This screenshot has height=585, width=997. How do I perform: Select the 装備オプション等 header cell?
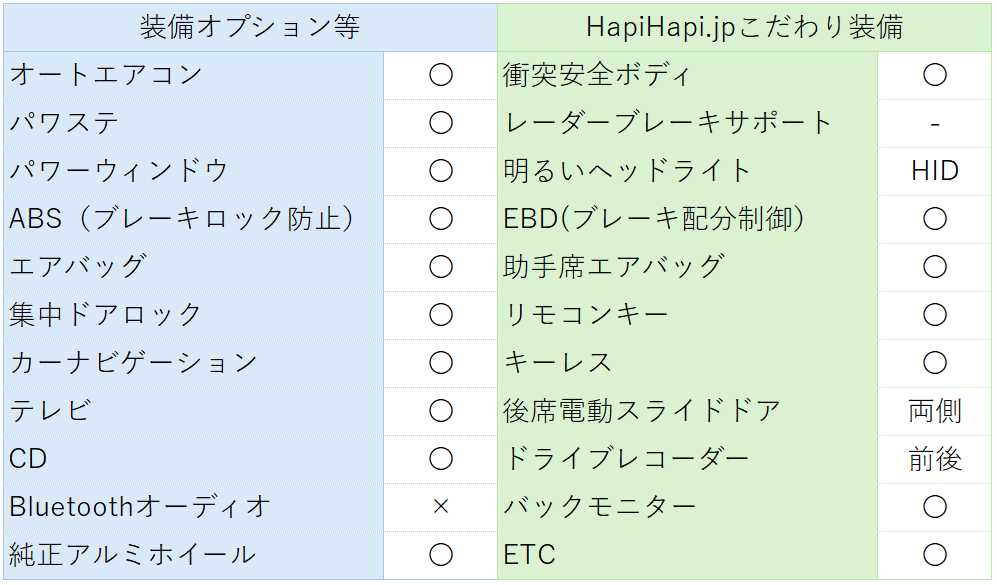pos(250,27)
